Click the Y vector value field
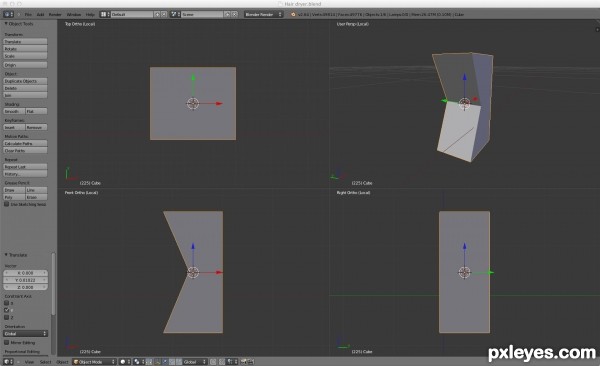 25,280
